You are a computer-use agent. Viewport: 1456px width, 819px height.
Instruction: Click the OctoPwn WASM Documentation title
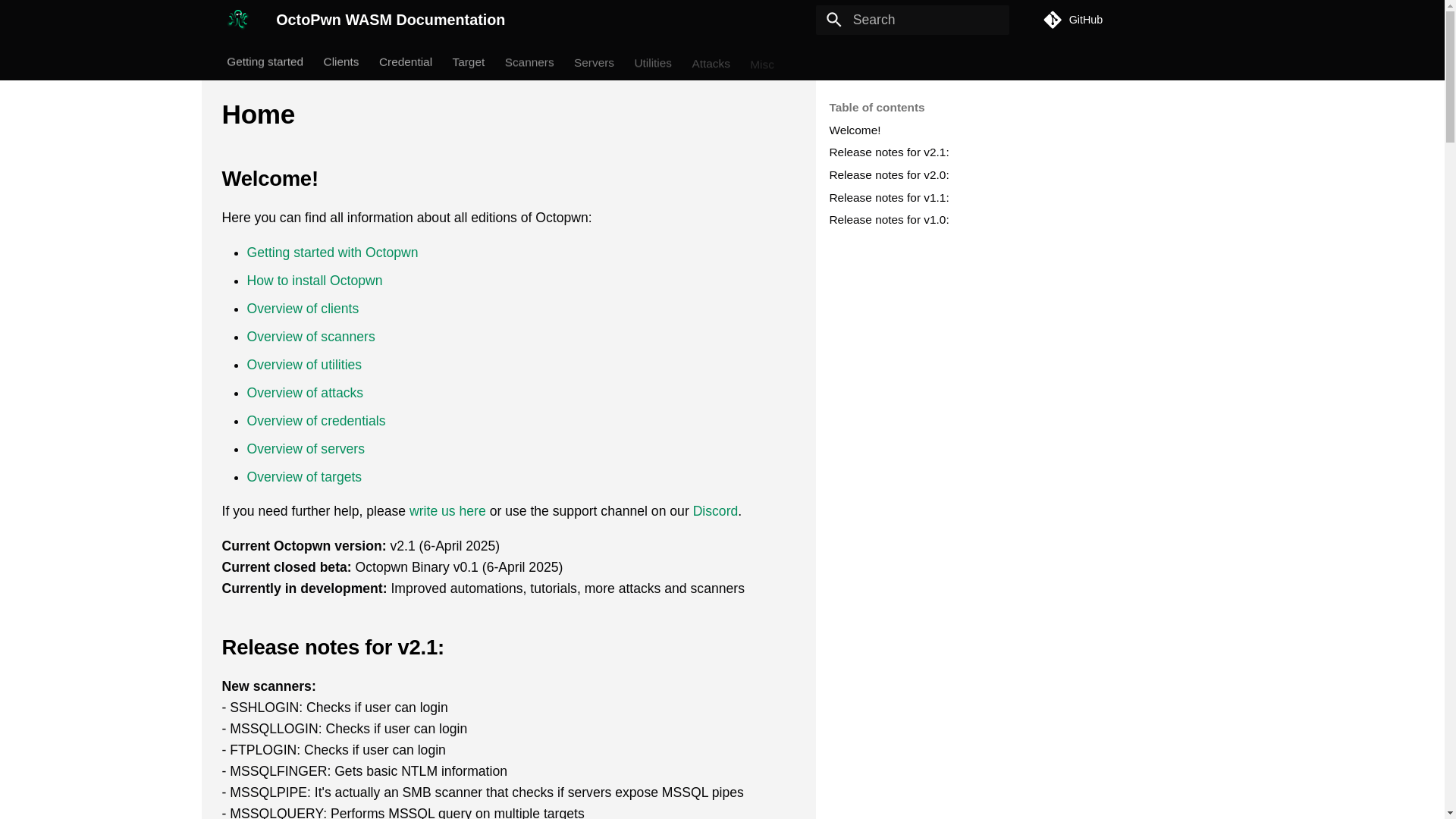[391, 20]
